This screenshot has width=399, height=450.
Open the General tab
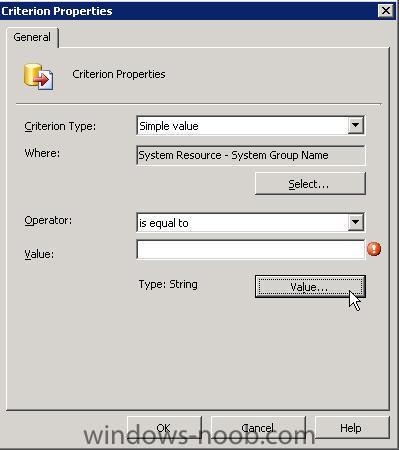(x=32, y=37)
